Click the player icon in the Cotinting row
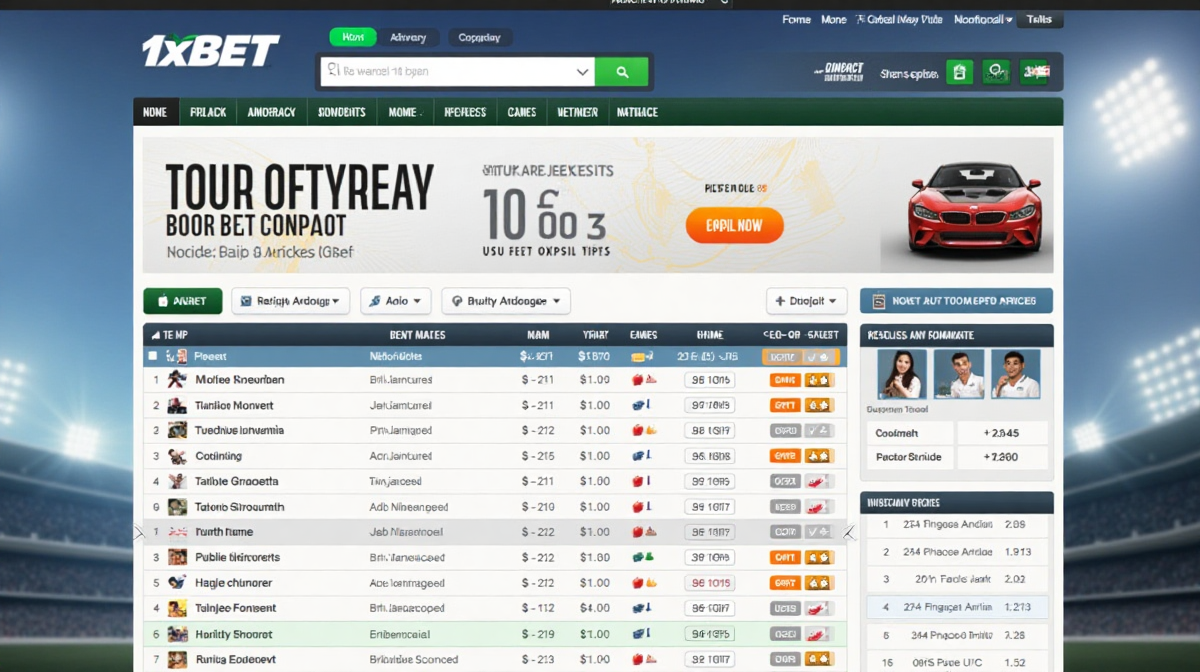1200x672 pixels. 177,456
